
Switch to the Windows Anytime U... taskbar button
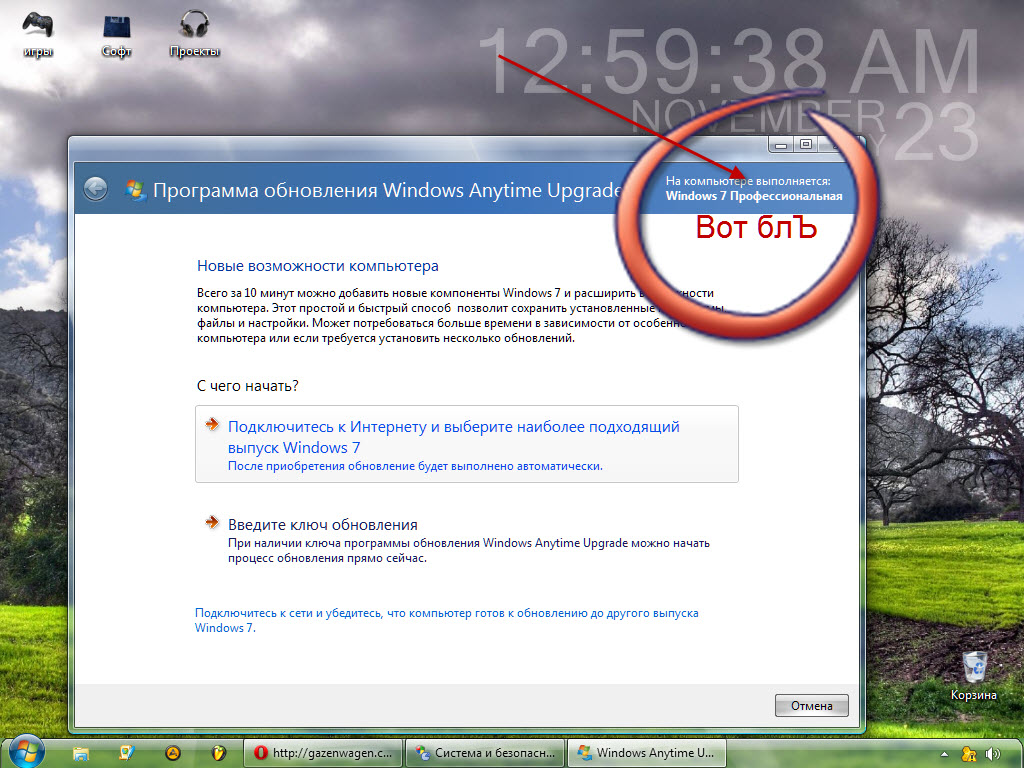pos(647,753)
